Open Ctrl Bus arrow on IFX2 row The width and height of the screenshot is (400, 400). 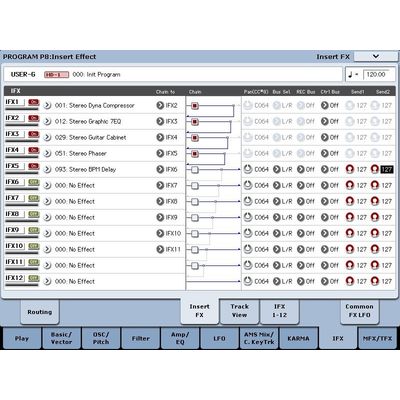[x=325, y=121]
